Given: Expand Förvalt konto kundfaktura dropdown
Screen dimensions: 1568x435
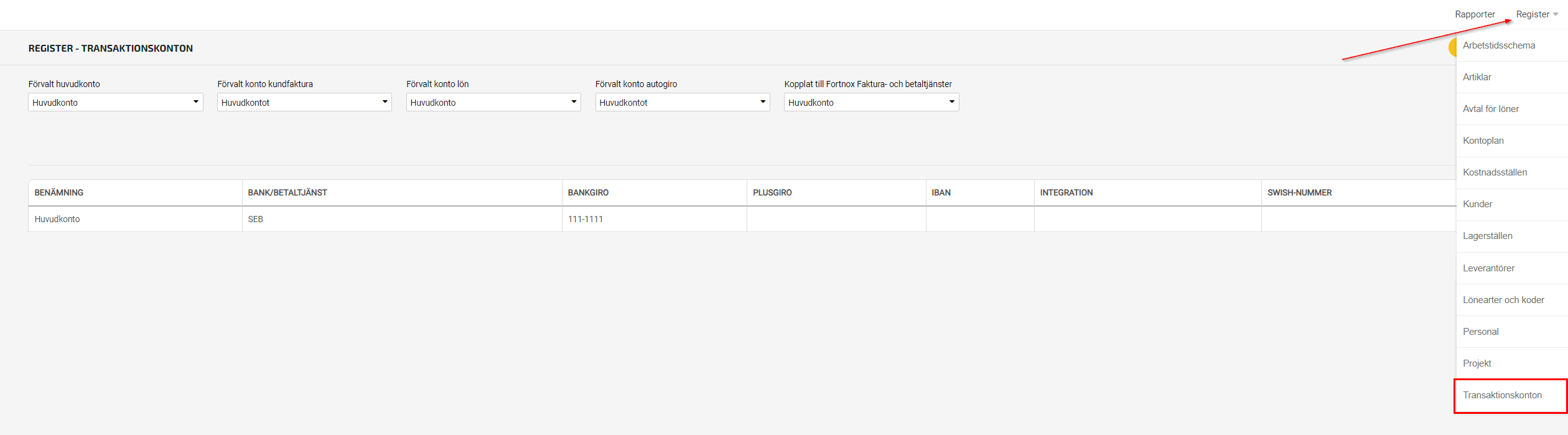Looking at the screenshot, I should pyautogui.click(x=304, y=102).
